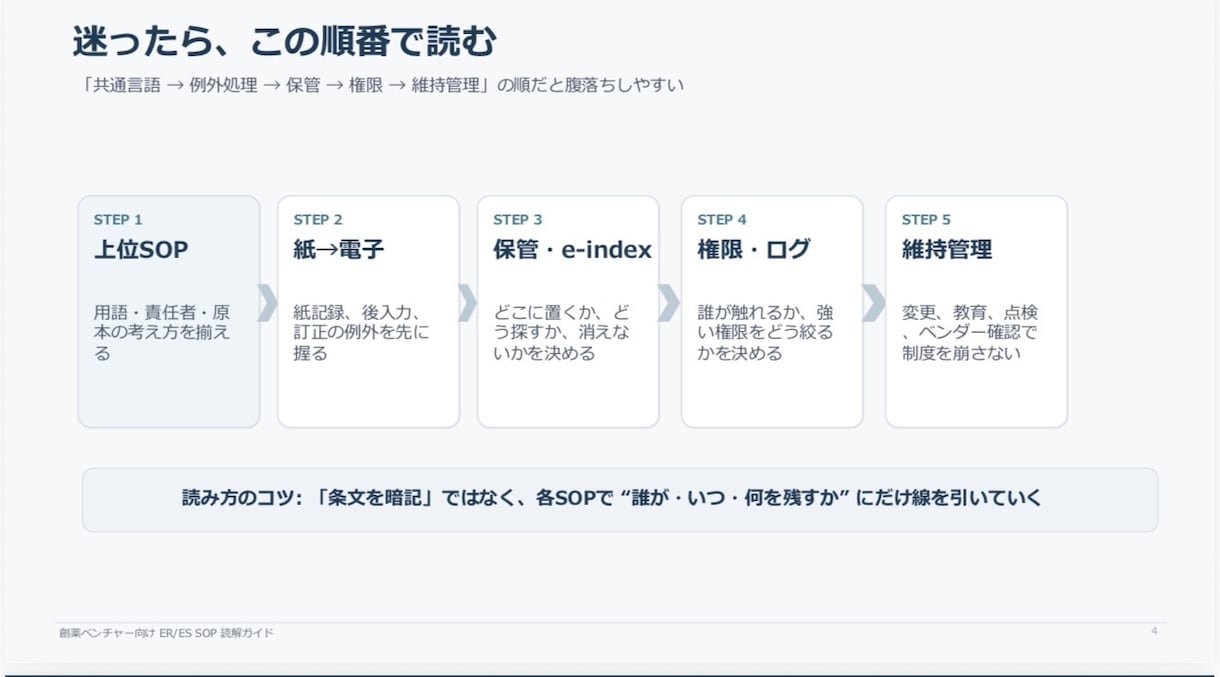Click the STEP 5 label
Viewport: 1220px width, 677px height.
(926, 220)
